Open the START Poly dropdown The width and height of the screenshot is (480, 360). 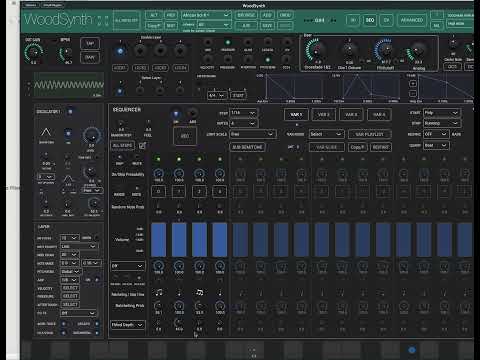[x=442, y=113]
